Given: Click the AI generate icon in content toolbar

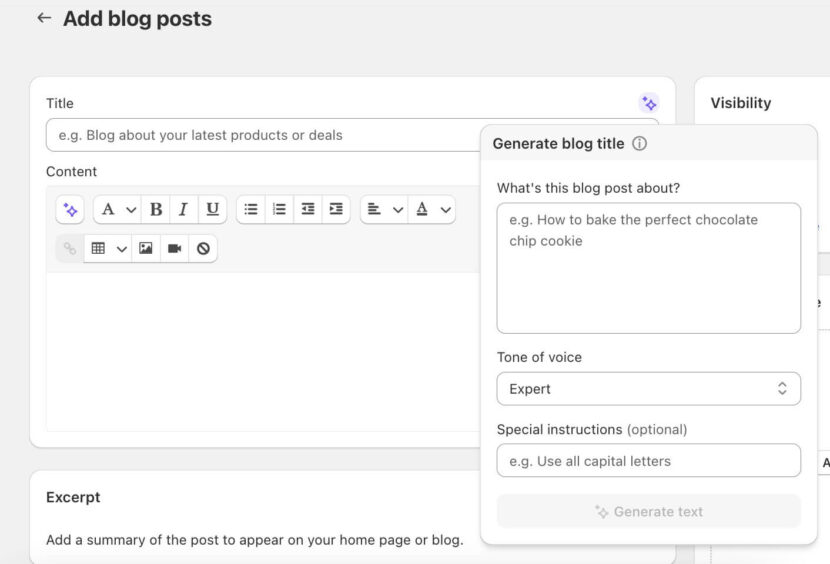Looking at the screenshot, I should (70, 210).
